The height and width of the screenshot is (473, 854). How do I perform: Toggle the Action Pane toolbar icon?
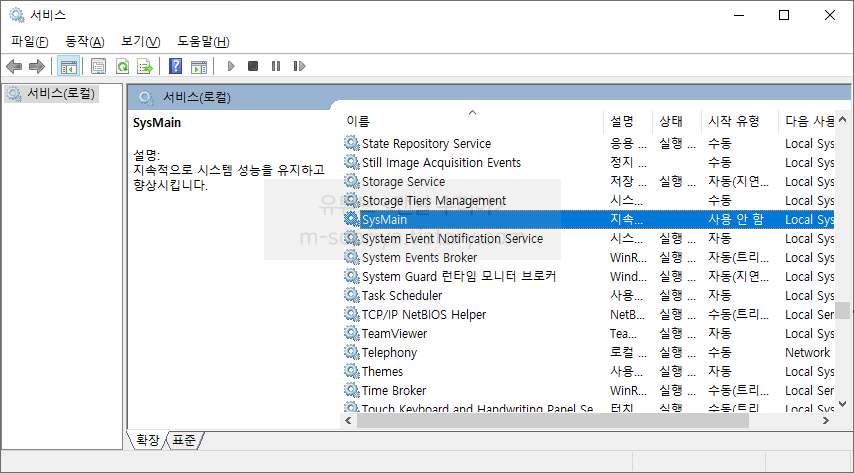[199, 66]
